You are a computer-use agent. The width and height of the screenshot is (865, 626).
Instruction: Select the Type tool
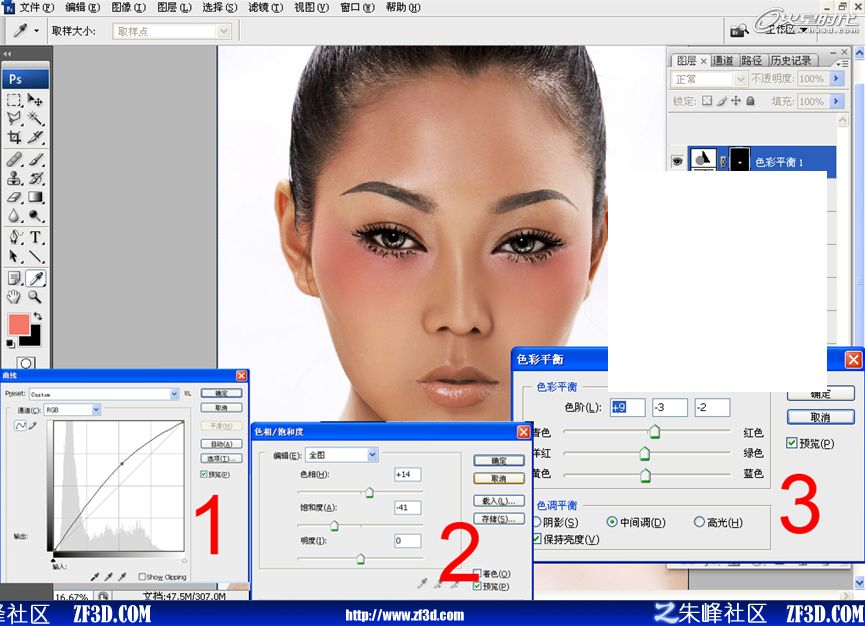[x=35, y=238]
